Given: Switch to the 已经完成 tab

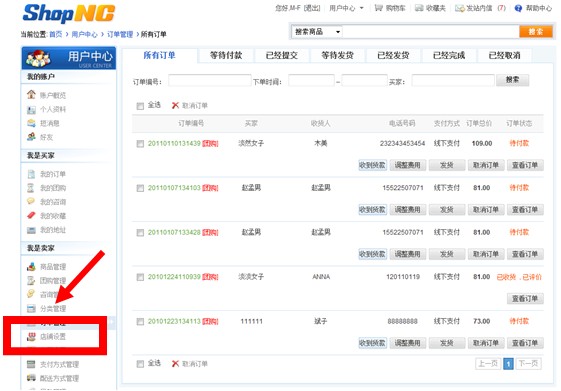Looking at the screenshot, I should coord(449,55).
